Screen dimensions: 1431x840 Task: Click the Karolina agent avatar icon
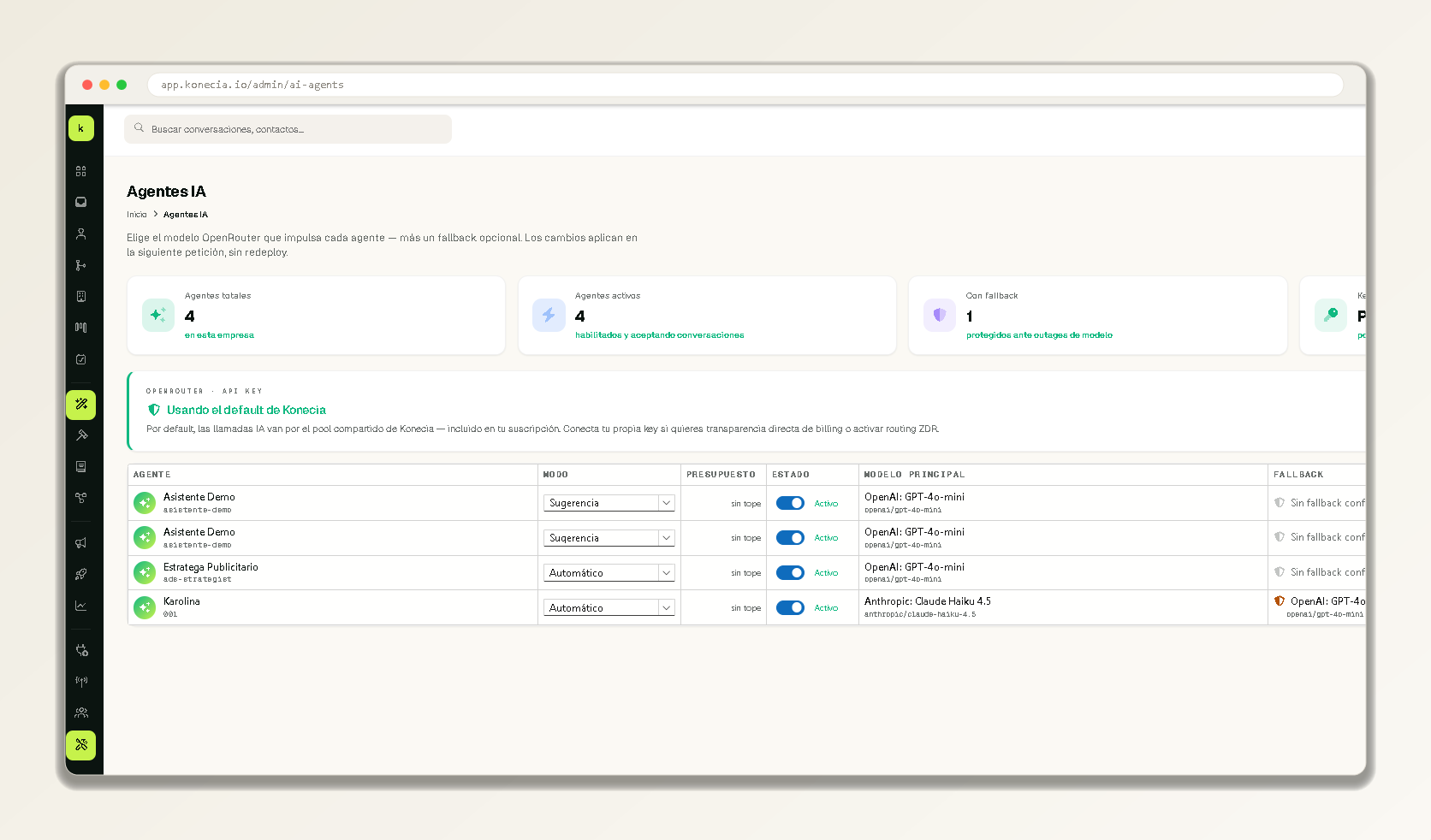pyautogui.click(x=145, y=607)
